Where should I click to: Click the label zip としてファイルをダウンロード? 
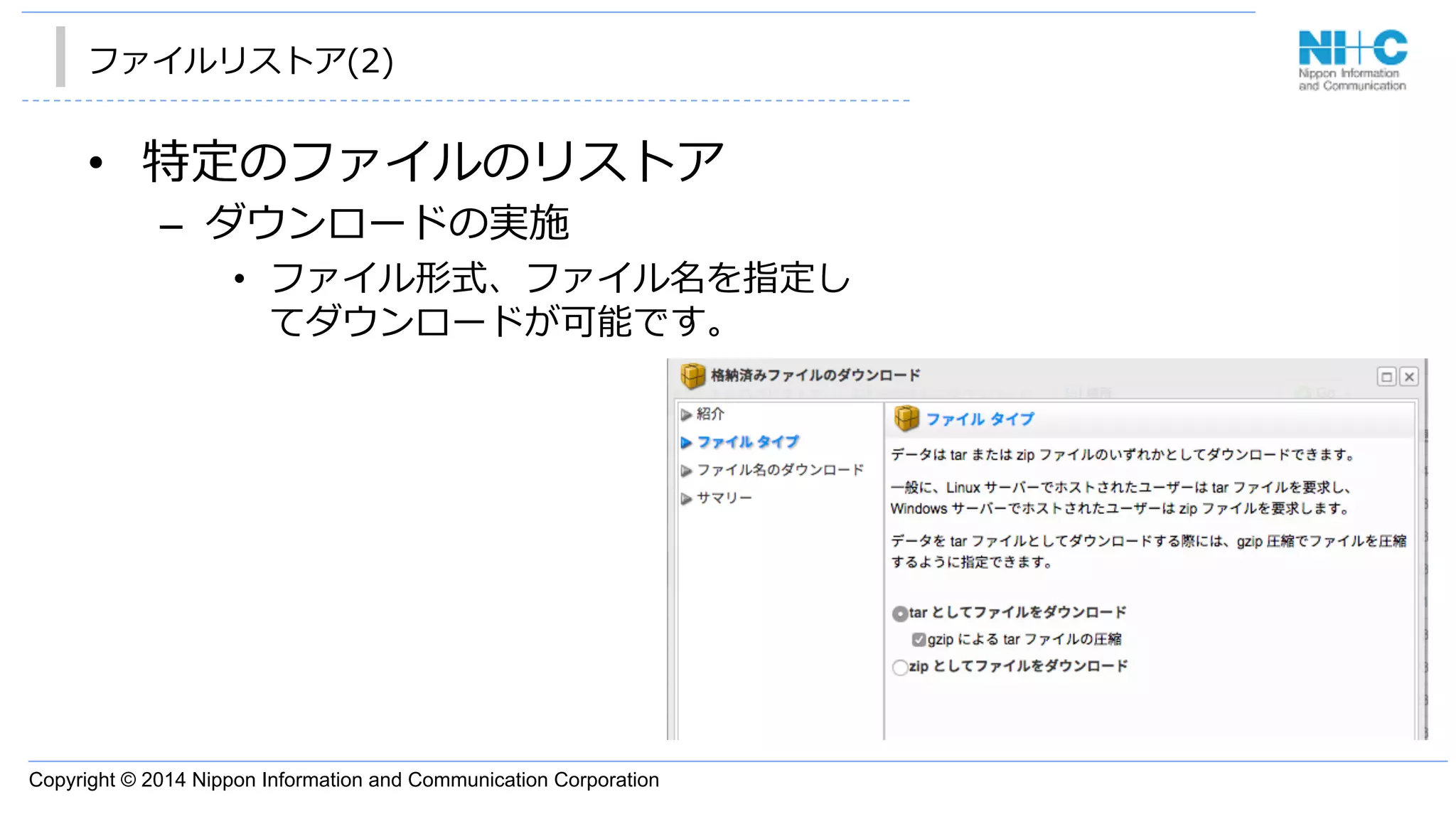pos(1019,666)
